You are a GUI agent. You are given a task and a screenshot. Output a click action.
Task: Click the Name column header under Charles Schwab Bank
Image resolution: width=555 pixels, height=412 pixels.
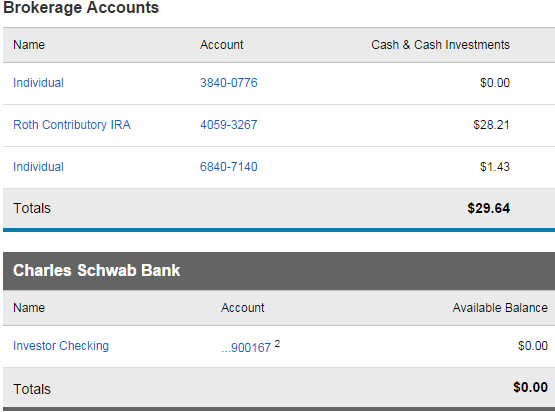pyautogui.click(x=29, y=308)
